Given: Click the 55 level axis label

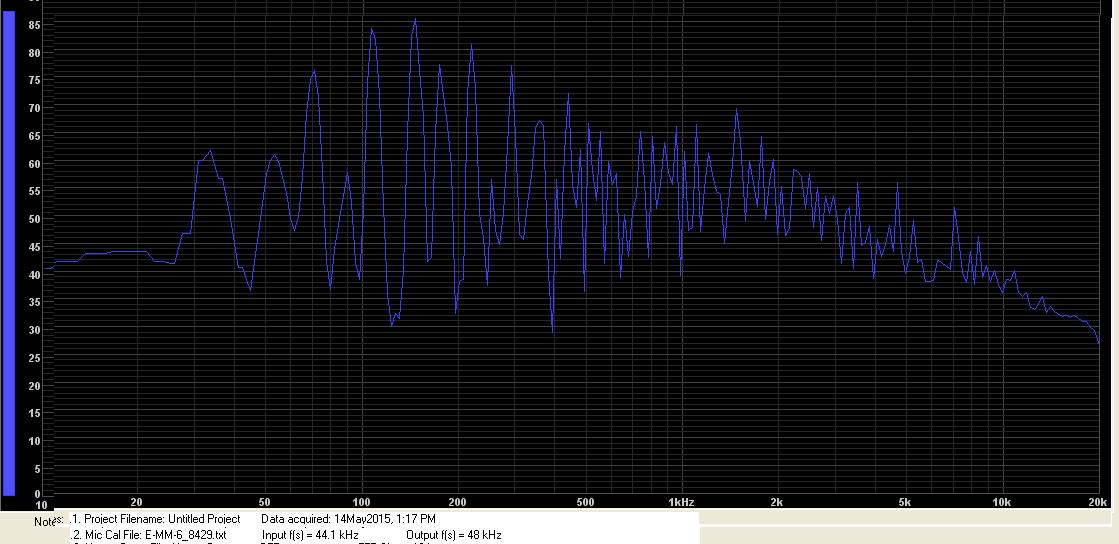Looking at the screenshot, I should 34,191.
